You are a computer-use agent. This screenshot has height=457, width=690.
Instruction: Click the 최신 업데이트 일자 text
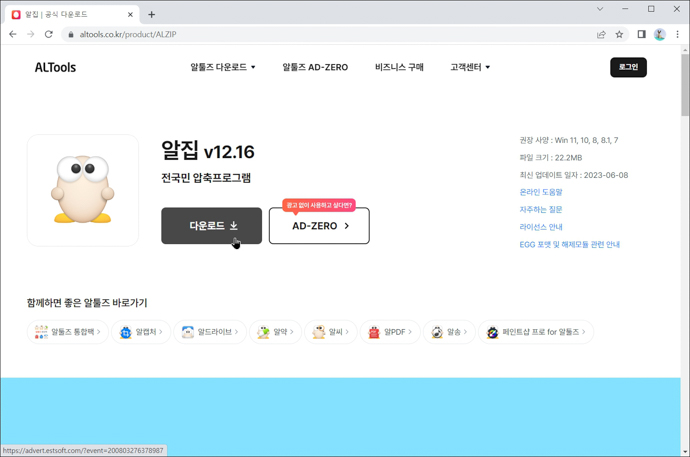tap(574, 175)
